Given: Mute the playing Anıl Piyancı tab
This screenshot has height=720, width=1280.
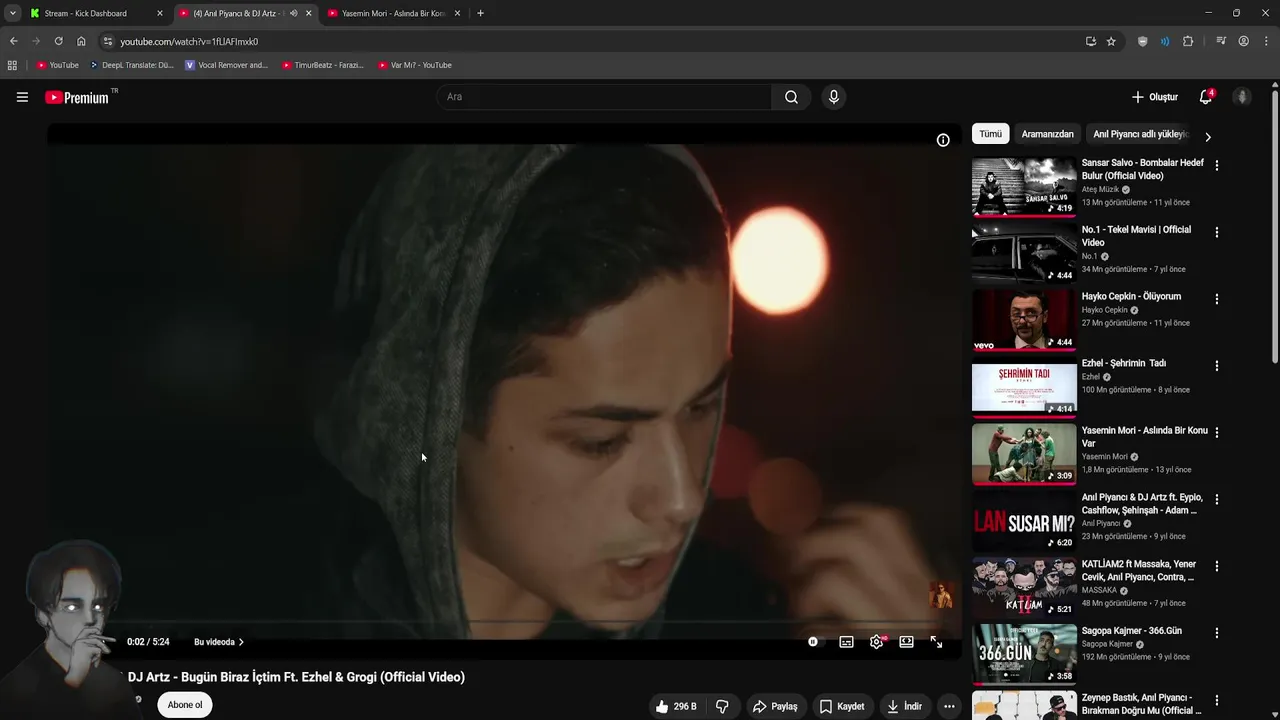Looking at the screenshot, I should coord(293,13).
